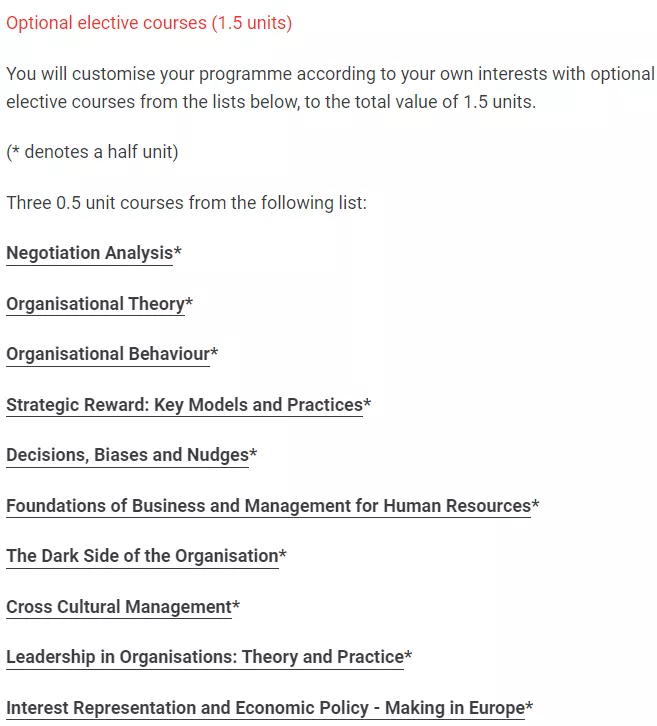Click the '(* denotes a half unit)' note
Image resolution: width=657 pixels, height=726 pixels.
pyautogui.click(x=92, y=152)
